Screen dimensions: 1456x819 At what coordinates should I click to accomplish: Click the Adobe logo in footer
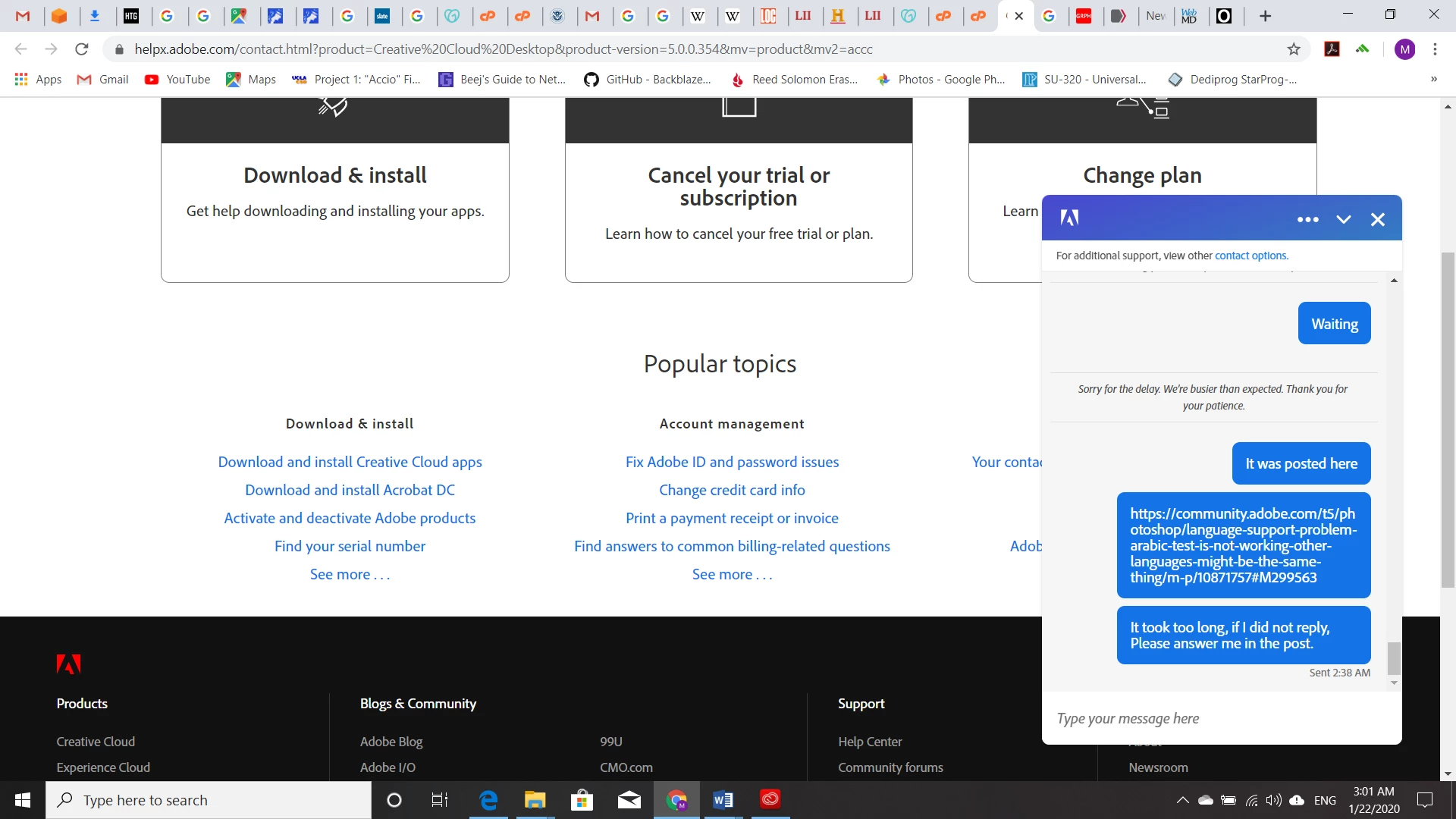68,664
